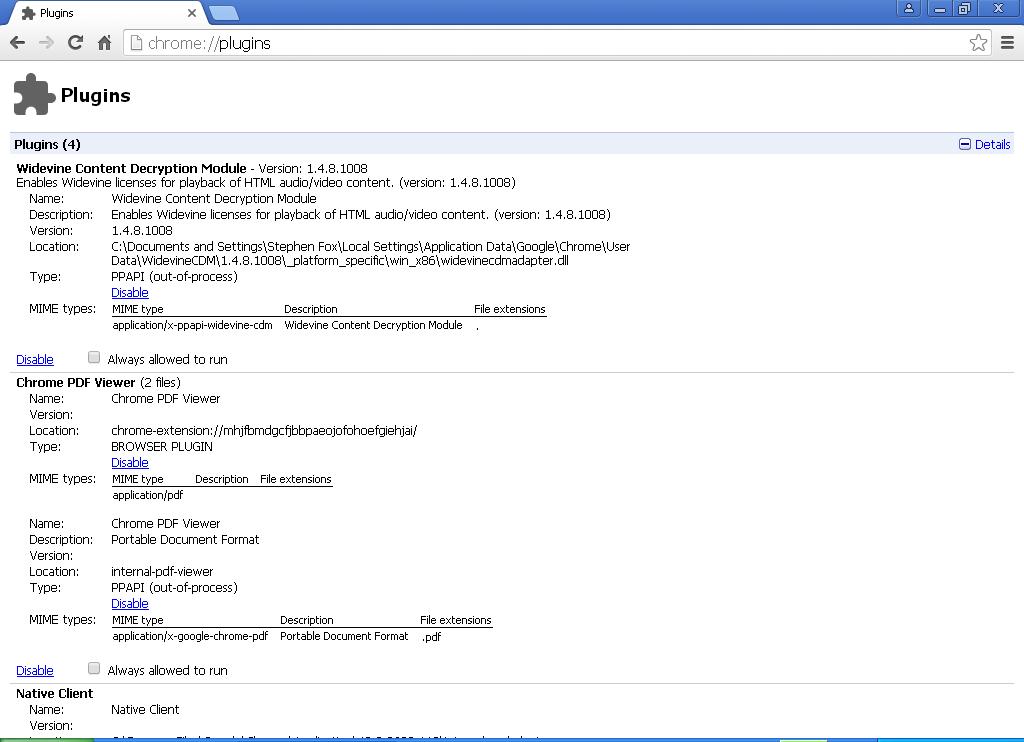Click the internal-pdf-viewer location value
This screenshot has height=742, width=1024.
162,572
